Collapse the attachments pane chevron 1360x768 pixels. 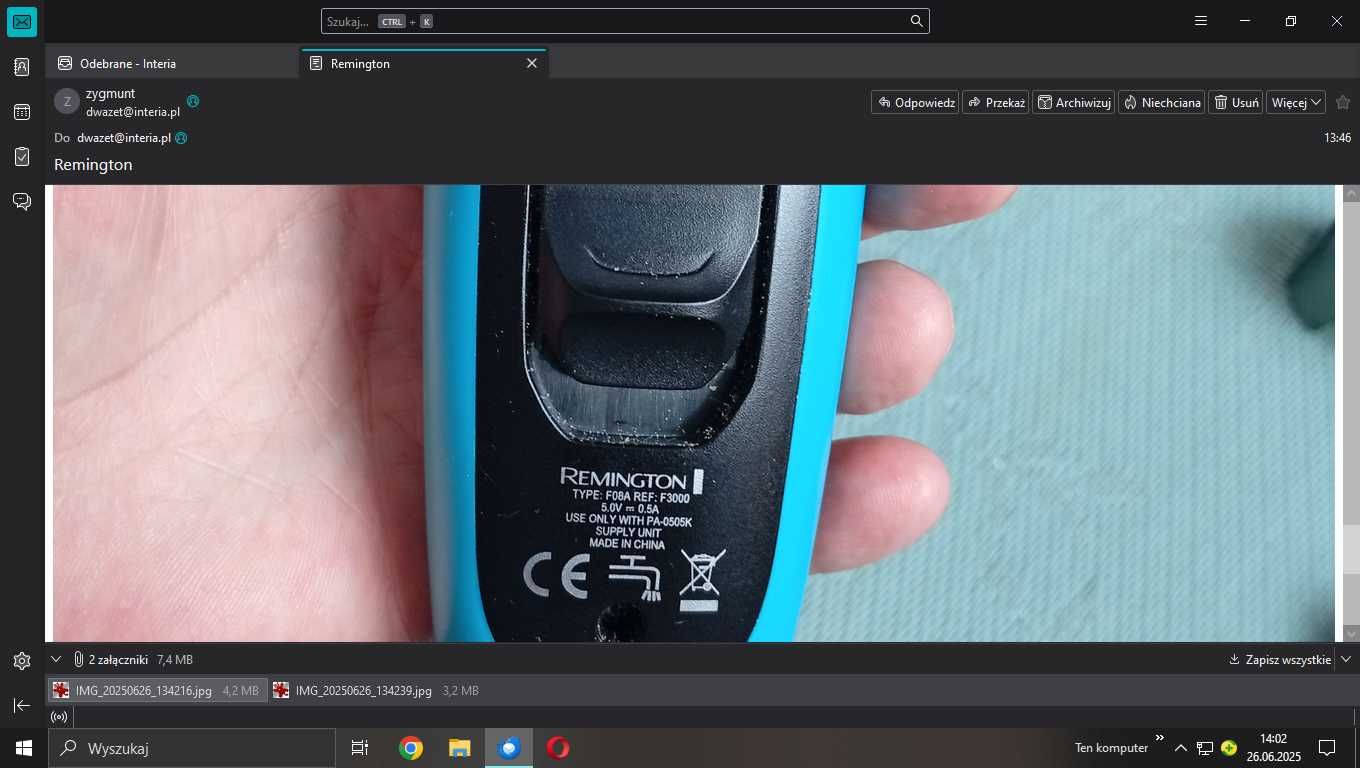(x=57, y=660)
